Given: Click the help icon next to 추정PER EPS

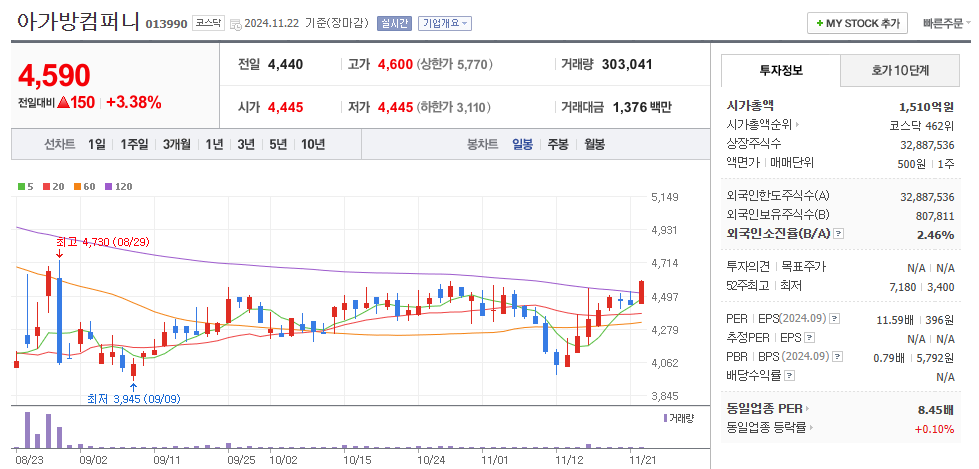Looking at the screenshot, I should 809,338.
